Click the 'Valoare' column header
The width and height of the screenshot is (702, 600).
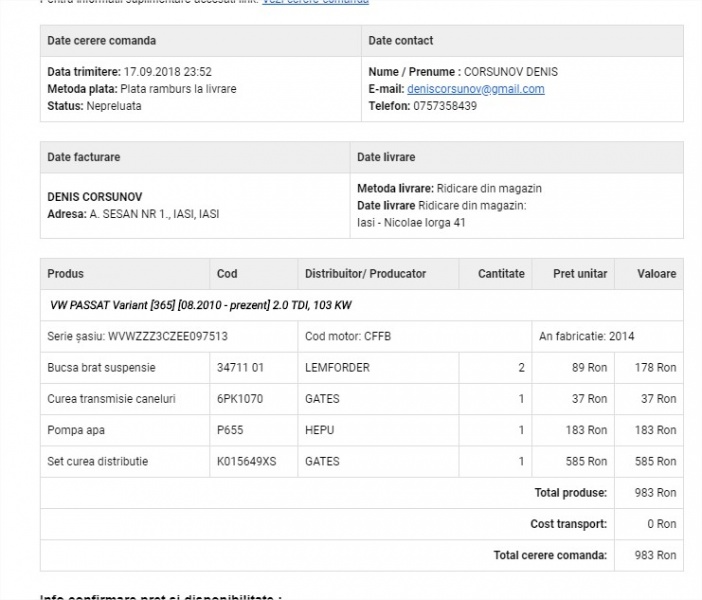tap(656, 274)
